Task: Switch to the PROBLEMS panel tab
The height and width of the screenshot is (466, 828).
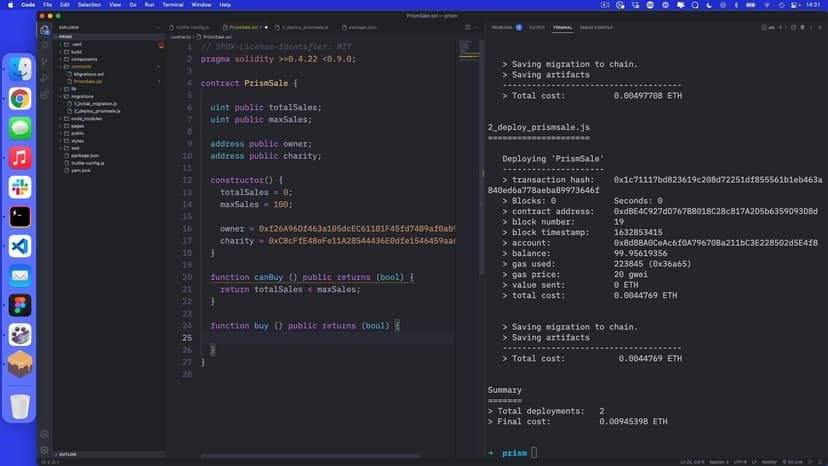Action: [x=503, y=27]
